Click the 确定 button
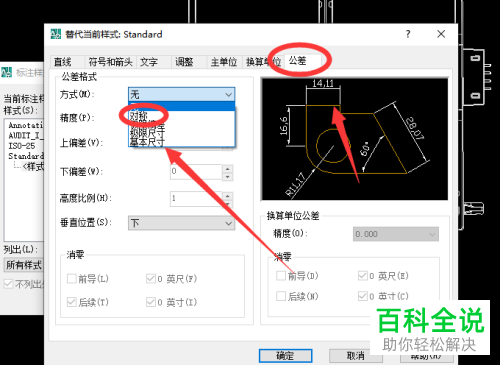This screenshot has height=365, width=500. coord(286,356)
